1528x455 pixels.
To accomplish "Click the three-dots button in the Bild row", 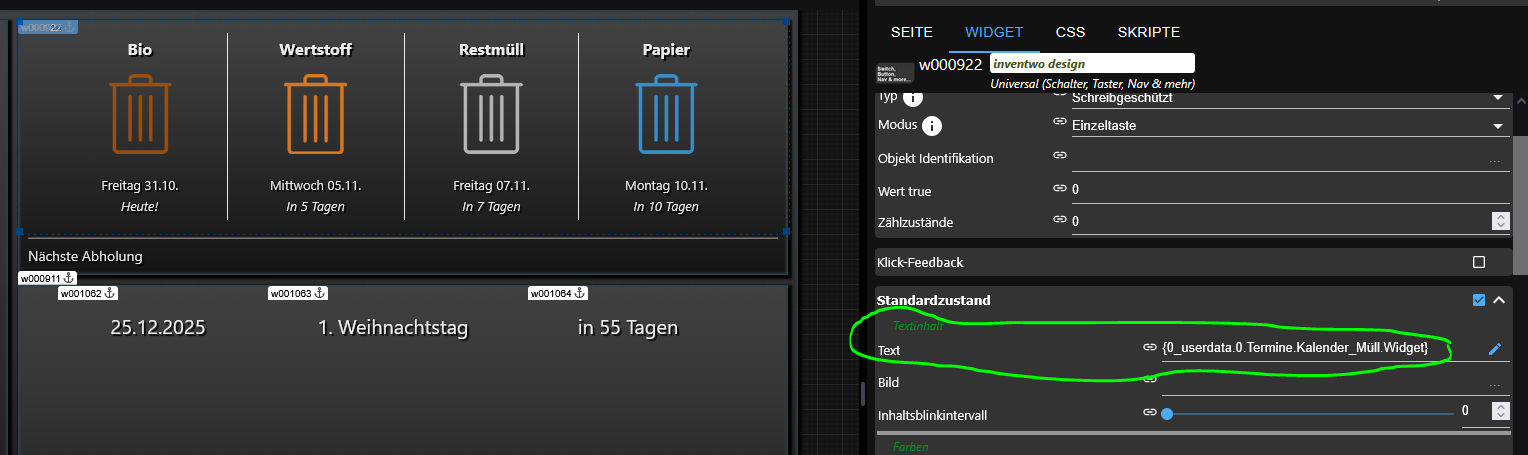I will tap(1495, 385).
